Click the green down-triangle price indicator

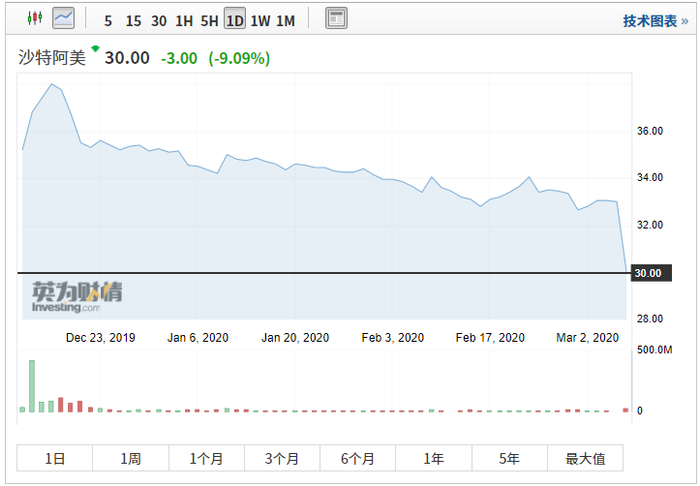(x=95, y=48)
